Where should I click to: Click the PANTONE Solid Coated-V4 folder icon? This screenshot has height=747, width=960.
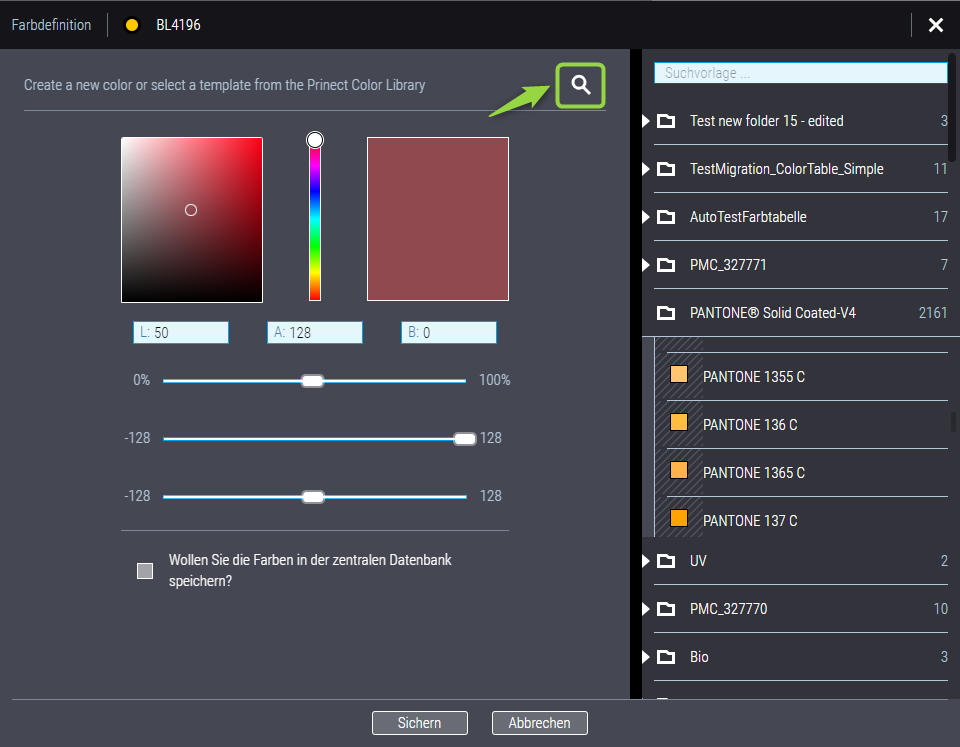tap(666, 313)
